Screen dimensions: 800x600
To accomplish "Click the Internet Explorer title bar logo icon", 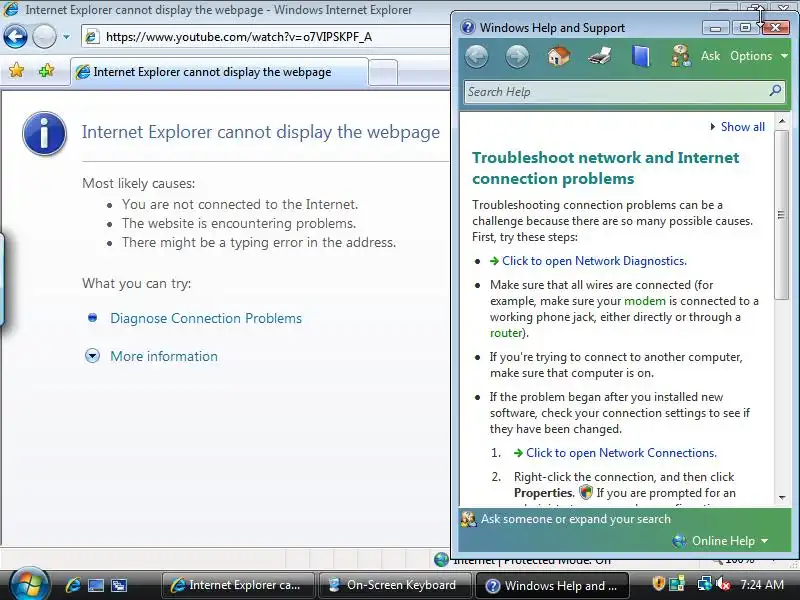I will (x=11, y=9).
